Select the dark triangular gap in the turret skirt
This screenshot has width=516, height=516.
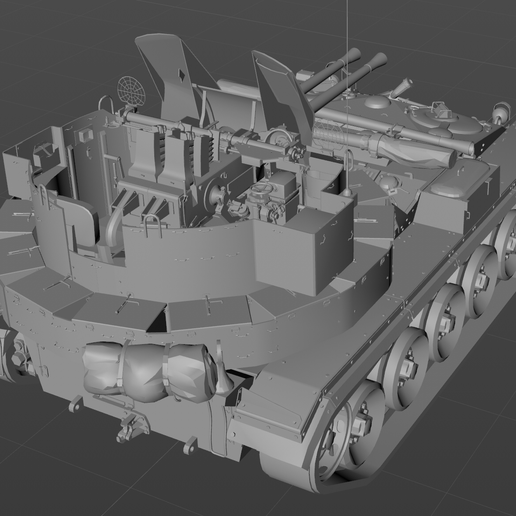[157, 319]
